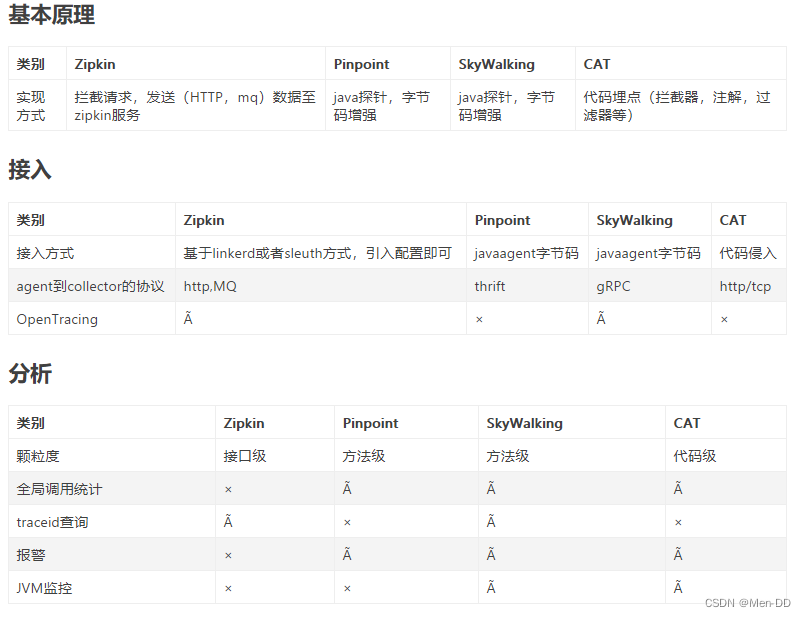Select the 全局调用统计 row label
This screenshot has width=806, height=617.
click(59, 489)
